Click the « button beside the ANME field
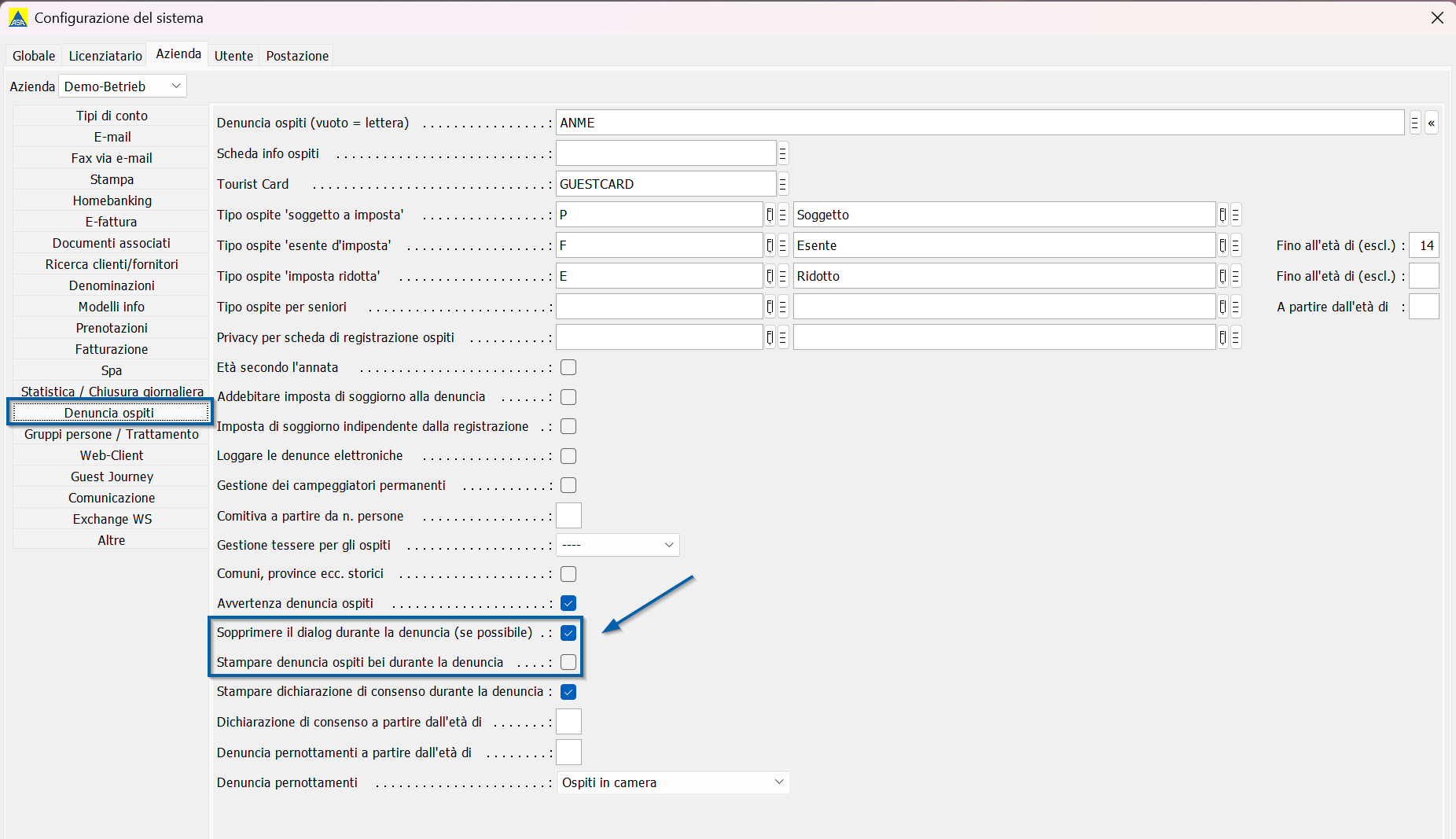Screen dimensions: 1456x839 coord(1431,123)
